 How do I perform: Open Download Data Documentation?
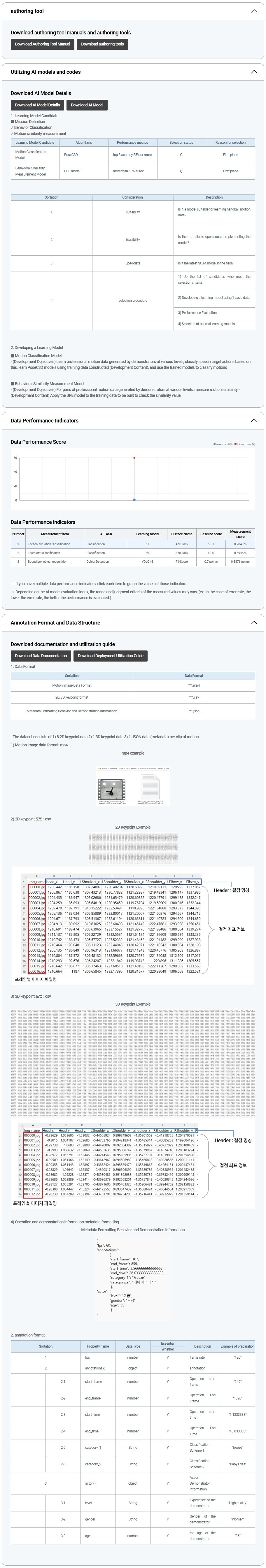[x=41, y=655]
